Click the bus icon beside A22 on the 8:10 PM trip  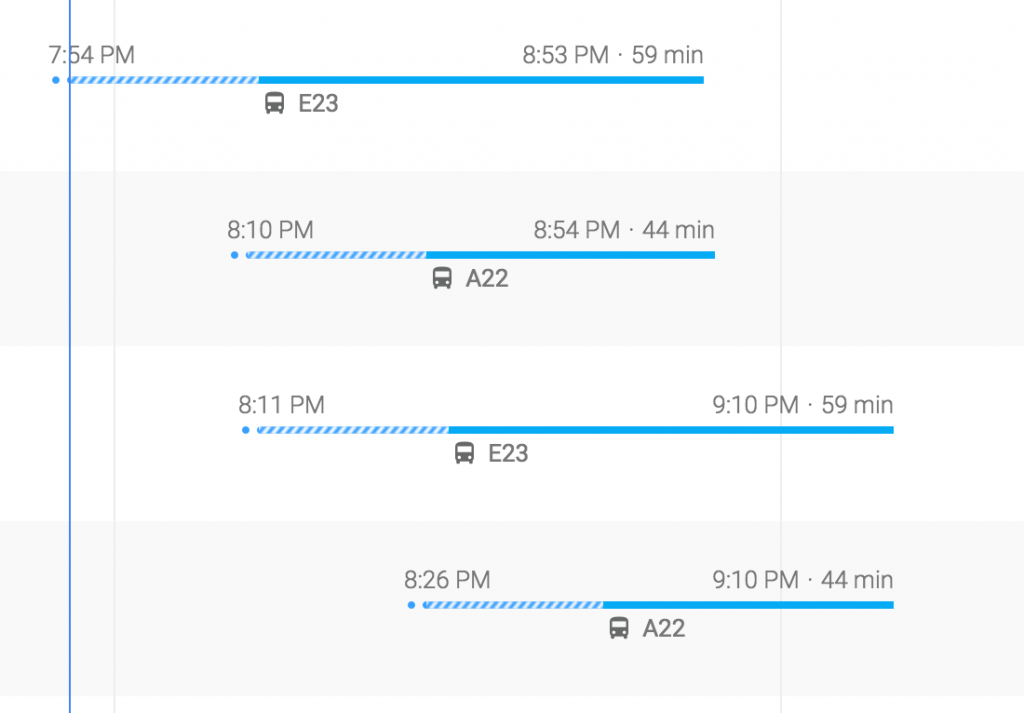click(442, 278)
